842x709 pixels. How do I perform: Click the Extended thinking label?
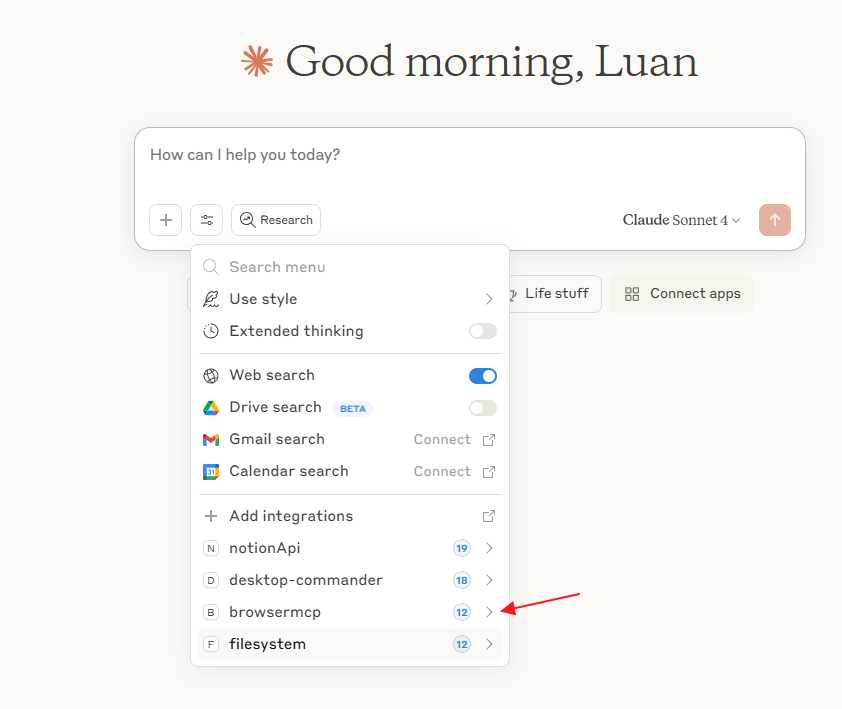pos(296,331)
